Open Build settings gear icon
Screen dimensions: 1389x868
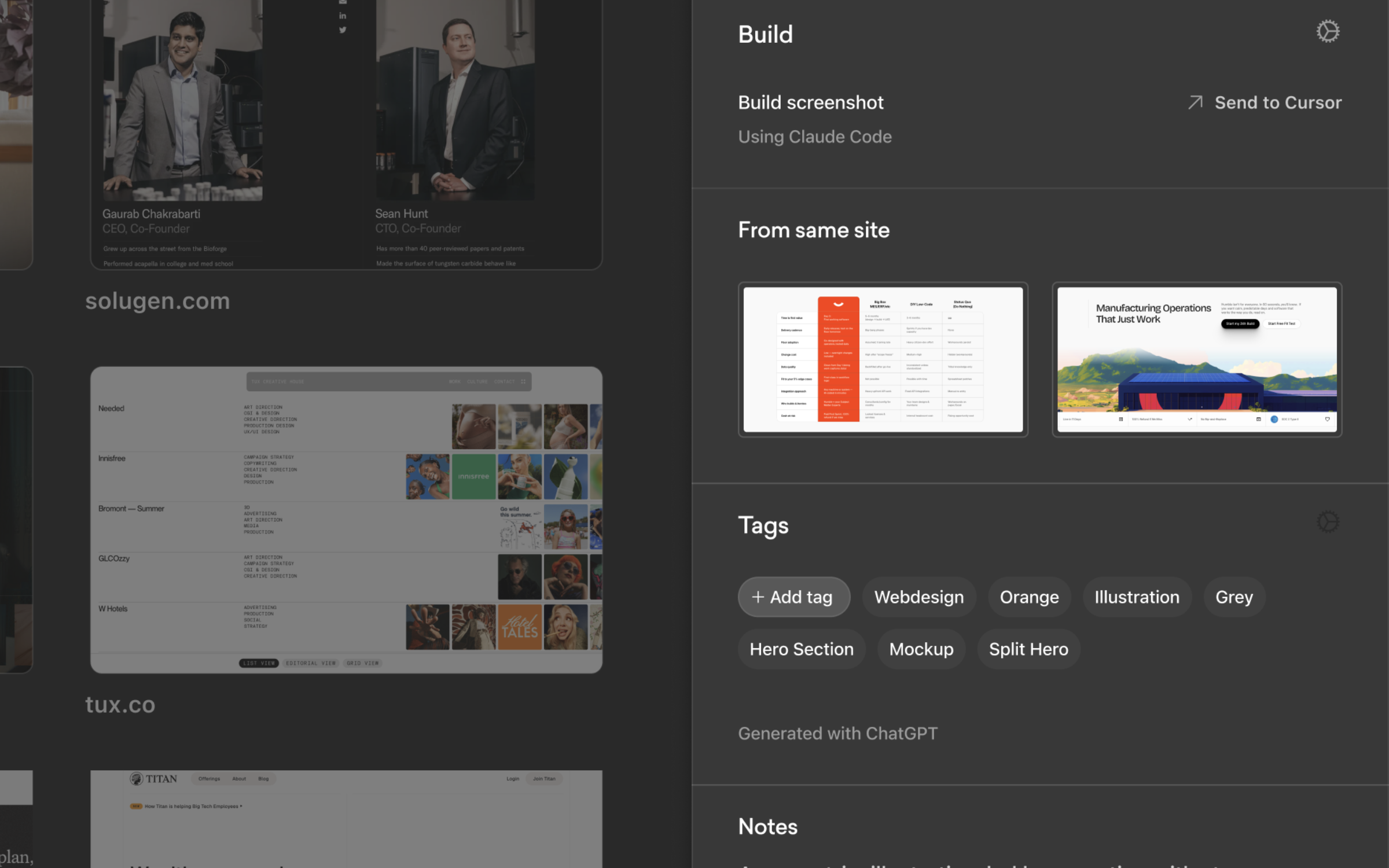click(x=1328, y=31)
